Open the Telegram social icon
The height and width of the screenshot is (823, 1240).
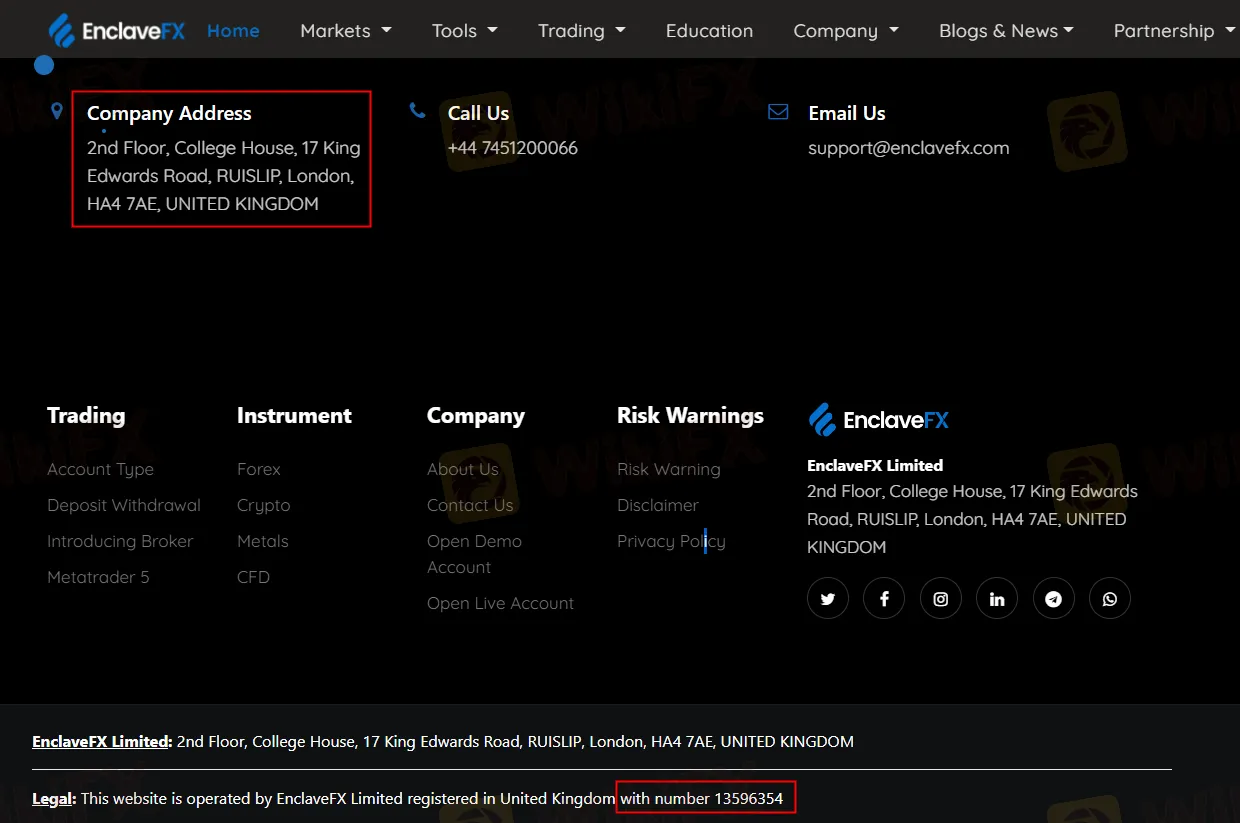point(1054,599)
